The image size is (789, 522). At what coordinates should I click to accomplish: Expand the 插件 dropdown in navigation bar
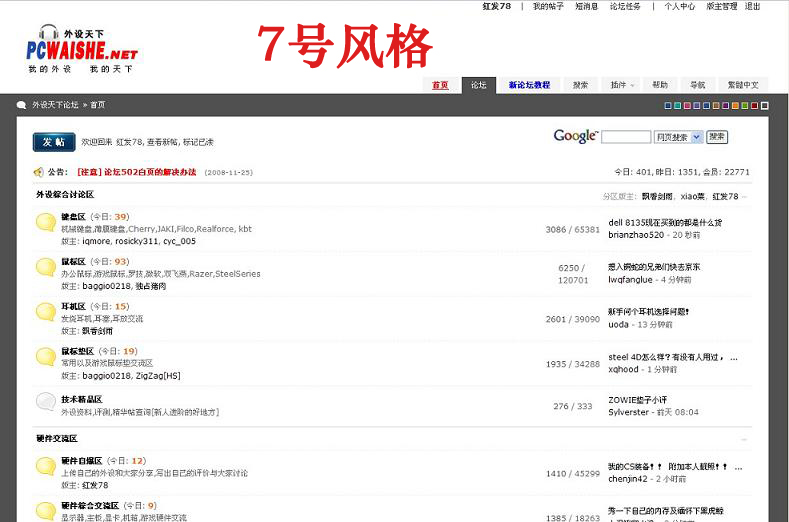tap(622, 85)
